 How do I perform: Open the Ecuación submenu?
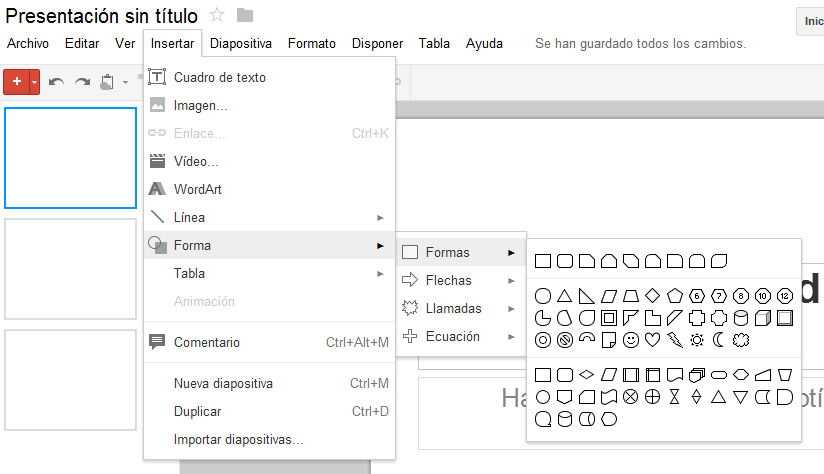click(x=452, y=337)
